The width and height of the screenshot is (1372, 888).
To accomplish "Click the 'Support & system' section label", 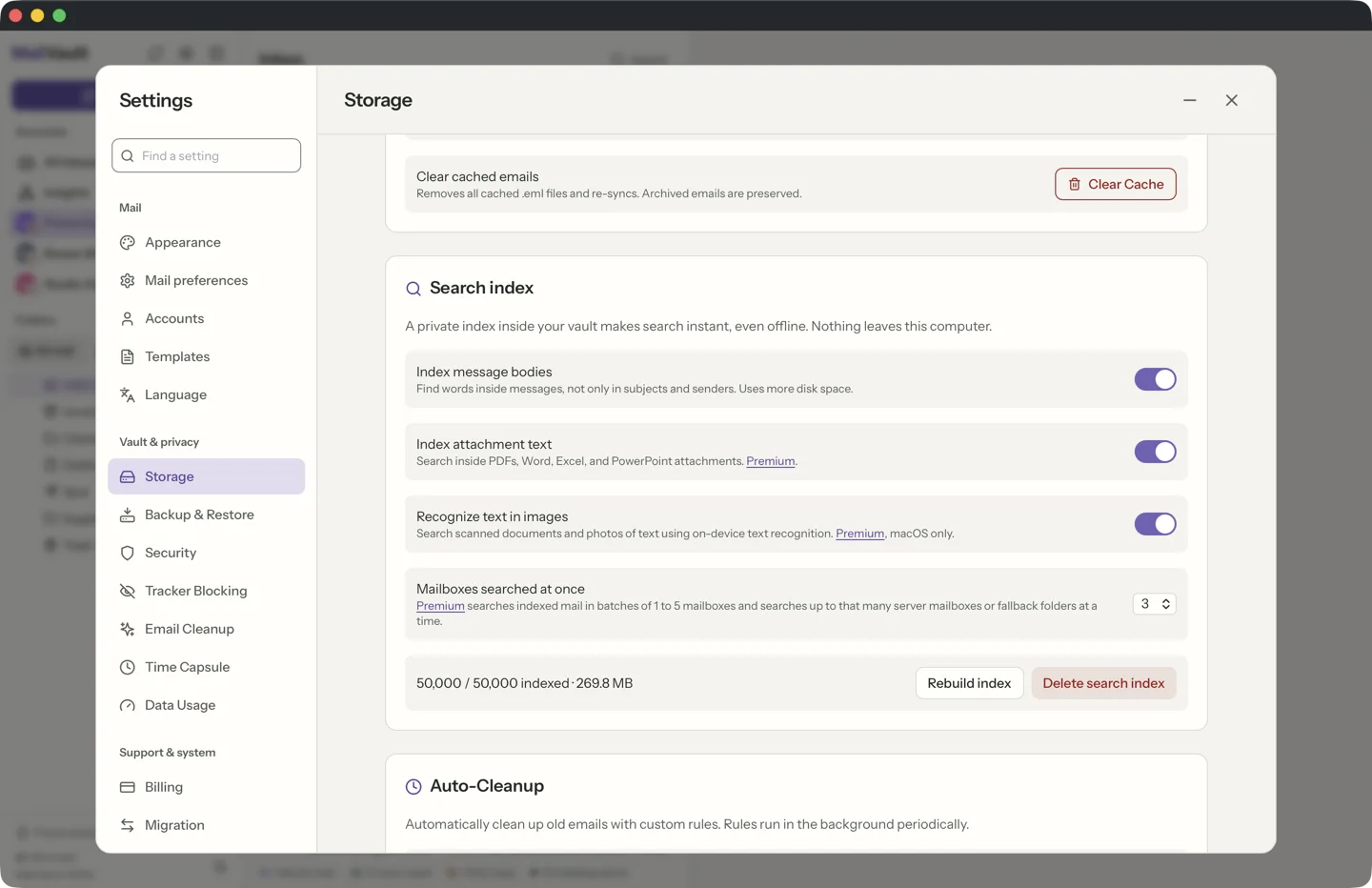I will pyautogui.click(x=168, y=753).
